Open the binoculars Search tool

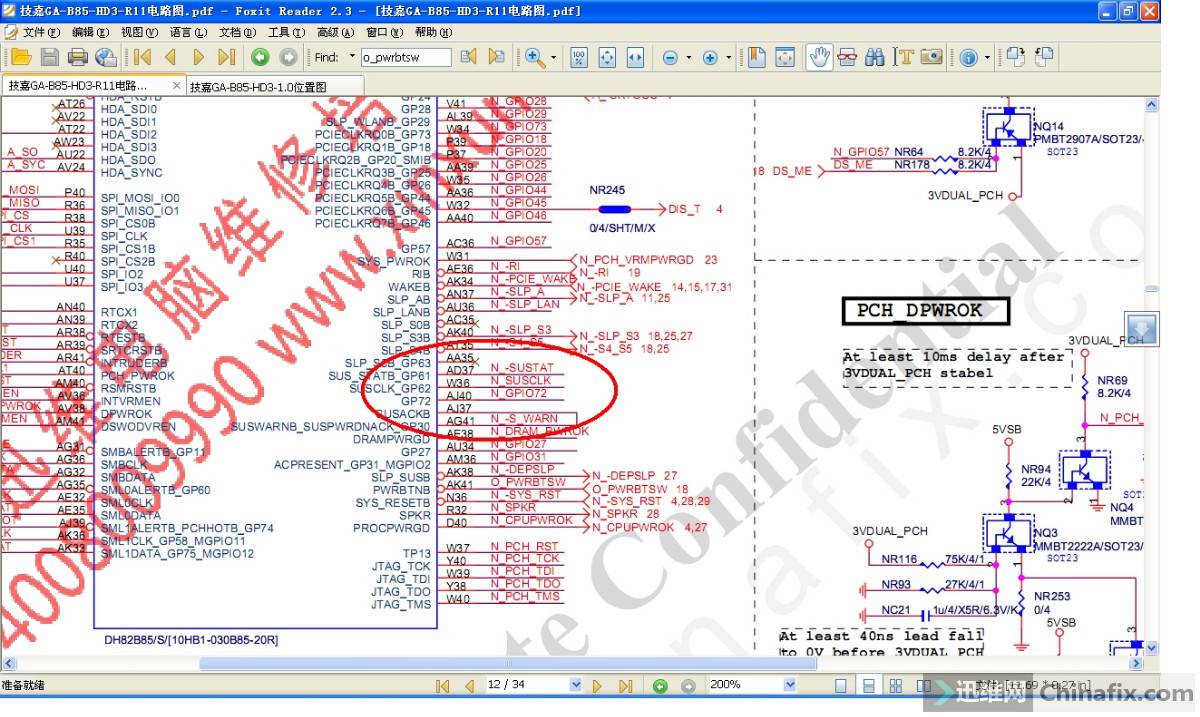click(x=875, y=58)
